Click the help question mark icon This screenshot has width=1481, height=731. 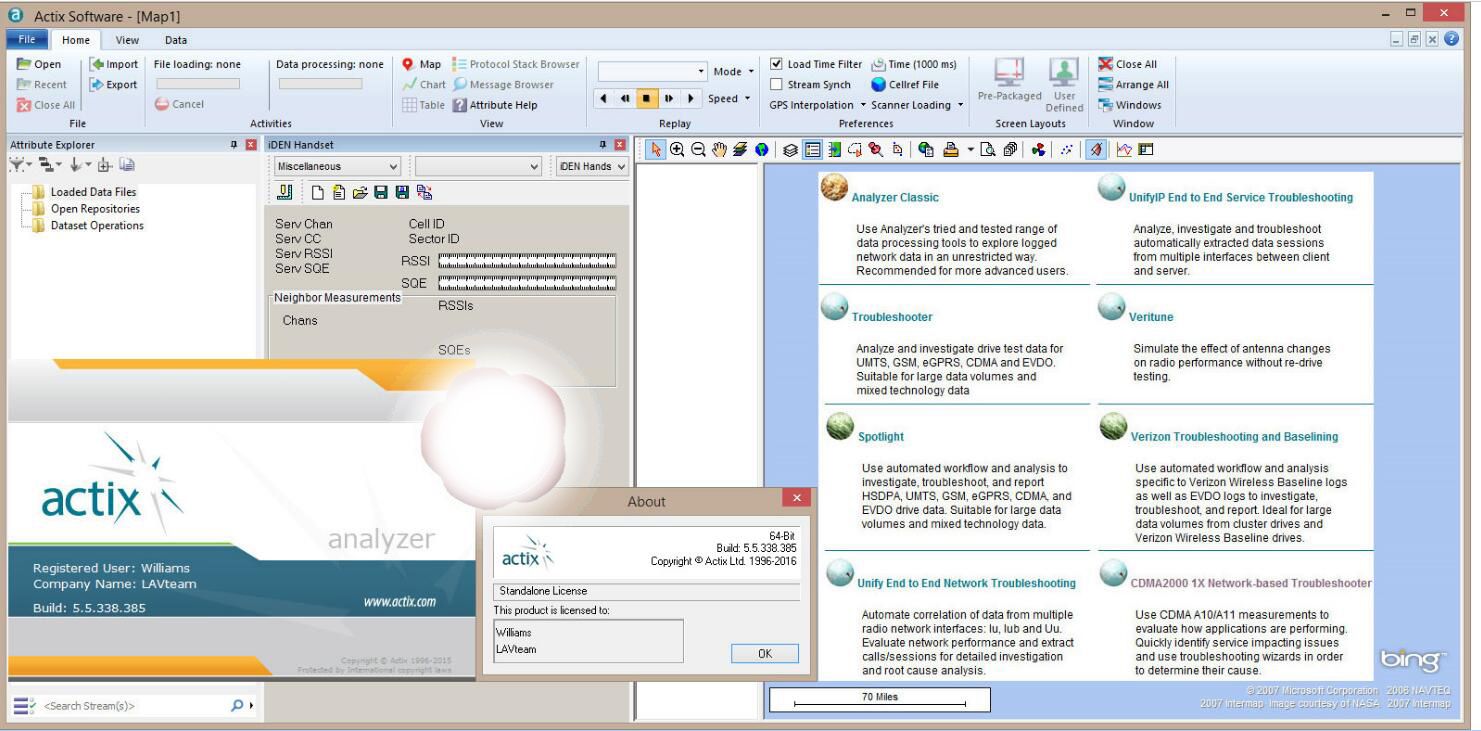tap(1451, 39)
